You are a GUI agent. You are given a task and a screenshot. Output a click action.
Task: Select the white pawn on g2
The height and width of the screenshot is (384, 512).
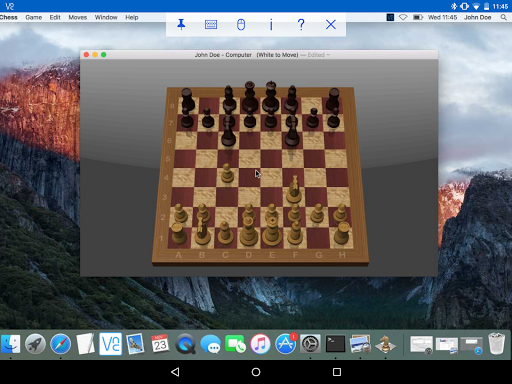(x=317, y=213)
